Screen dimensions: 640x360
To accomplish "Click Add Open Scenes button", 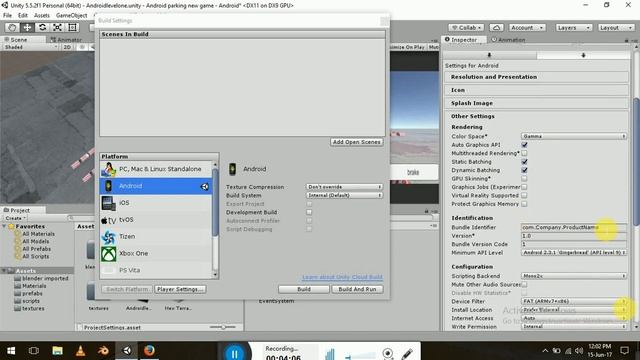I will click(356, 142).
